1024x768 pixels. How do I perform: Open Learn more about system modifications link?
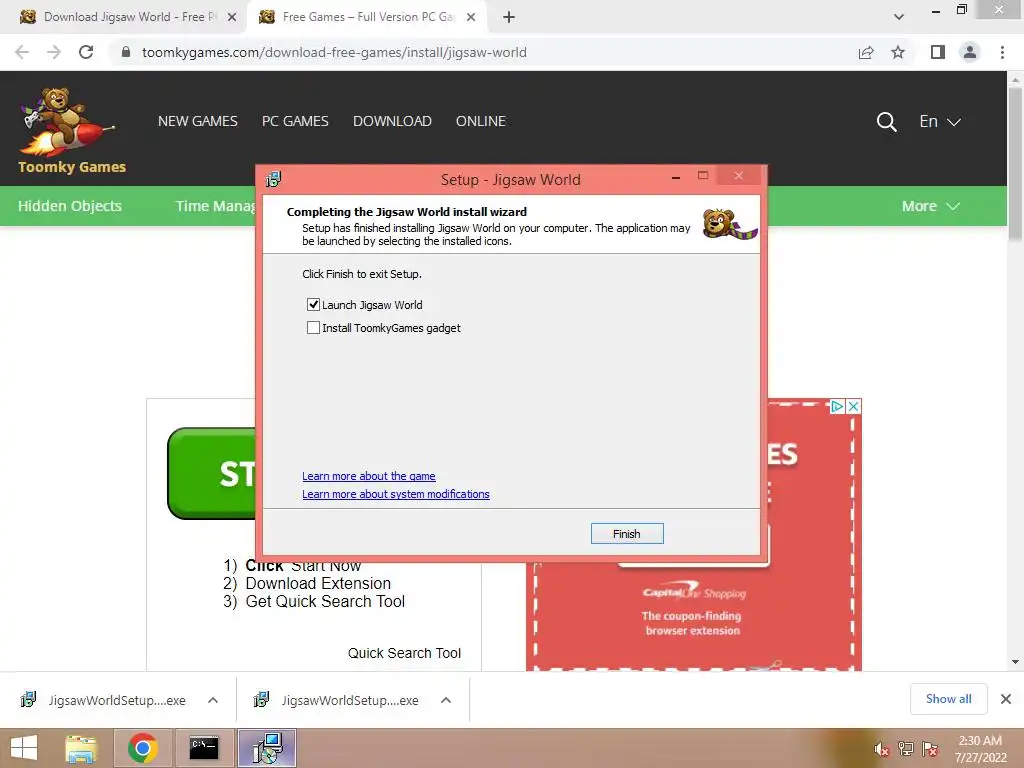pos(396,494)
